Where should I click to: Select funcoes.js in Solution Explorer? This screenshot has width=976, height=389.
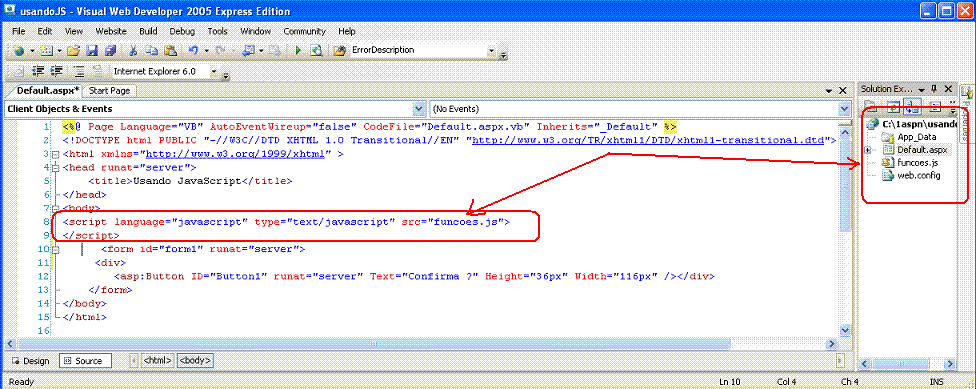(909, 163)
